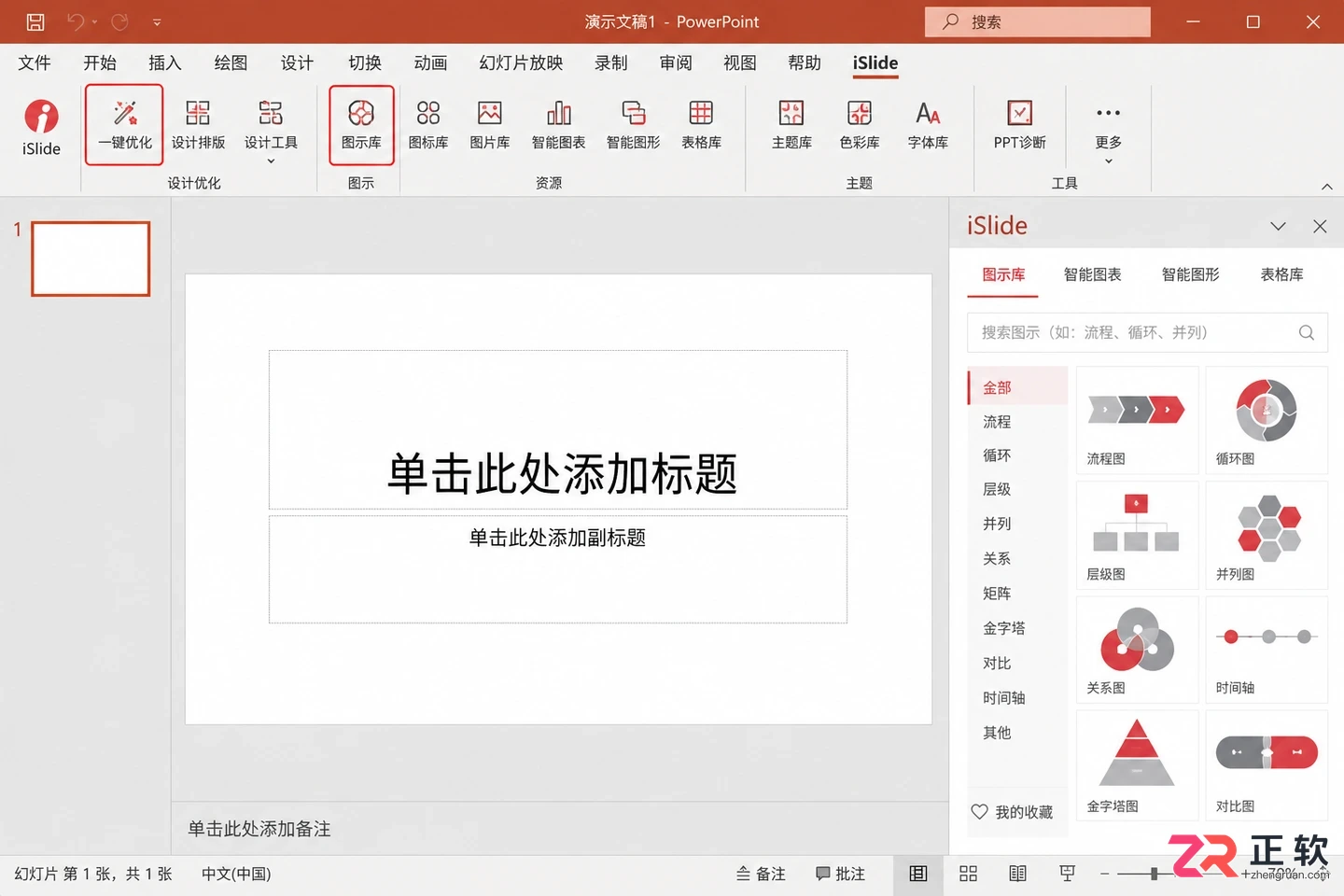Select normal view button in status bar

tap(918, 874)
